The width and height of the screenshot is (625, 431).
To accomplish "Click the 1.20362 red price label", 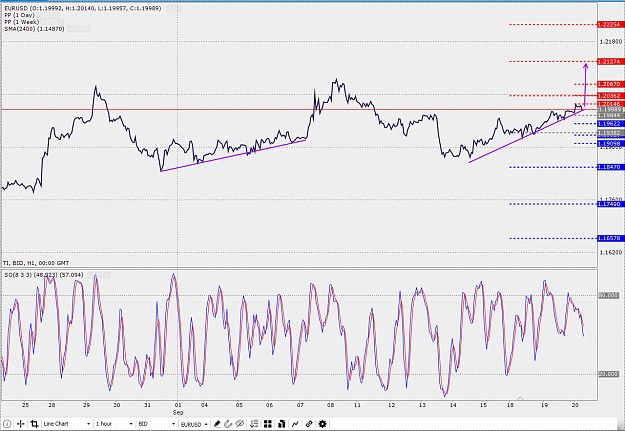I will coord(610,96).
